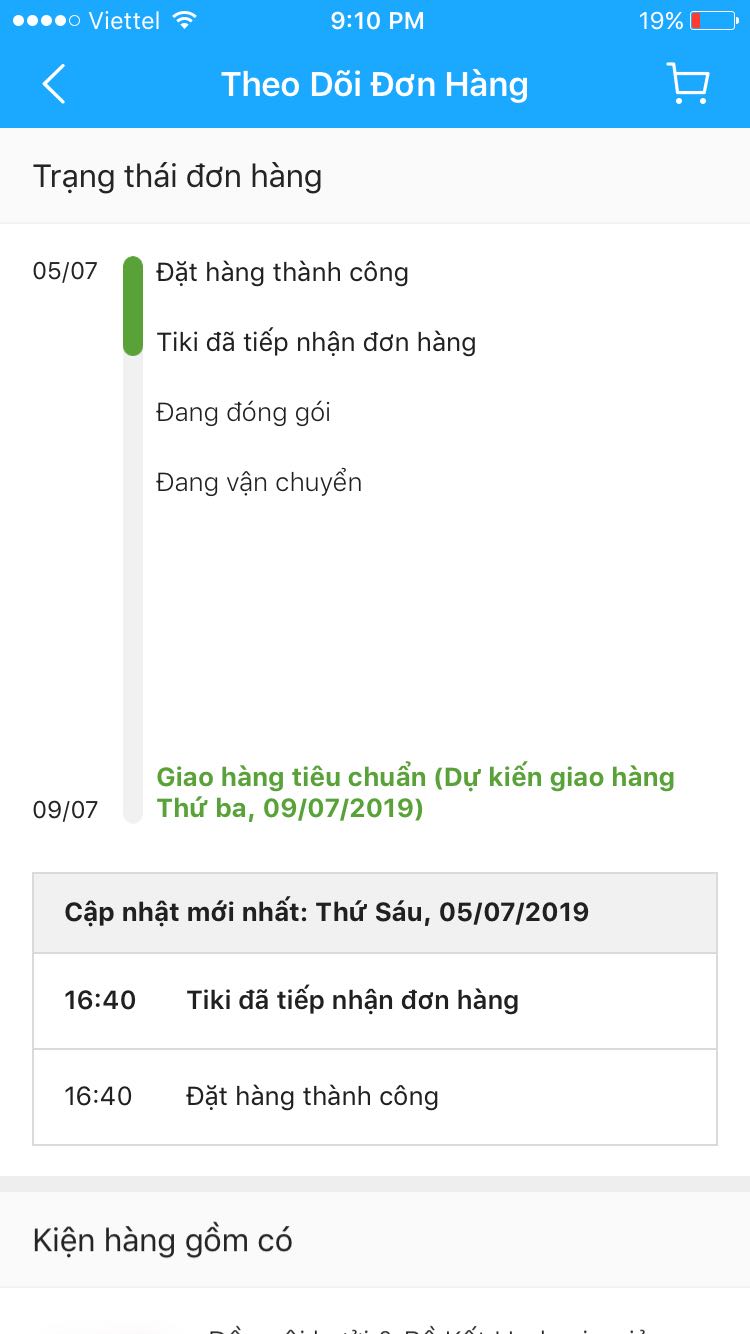750x1334 pixels.
Task: Open the shopping cart icon
Action: (x=686, y=84)
